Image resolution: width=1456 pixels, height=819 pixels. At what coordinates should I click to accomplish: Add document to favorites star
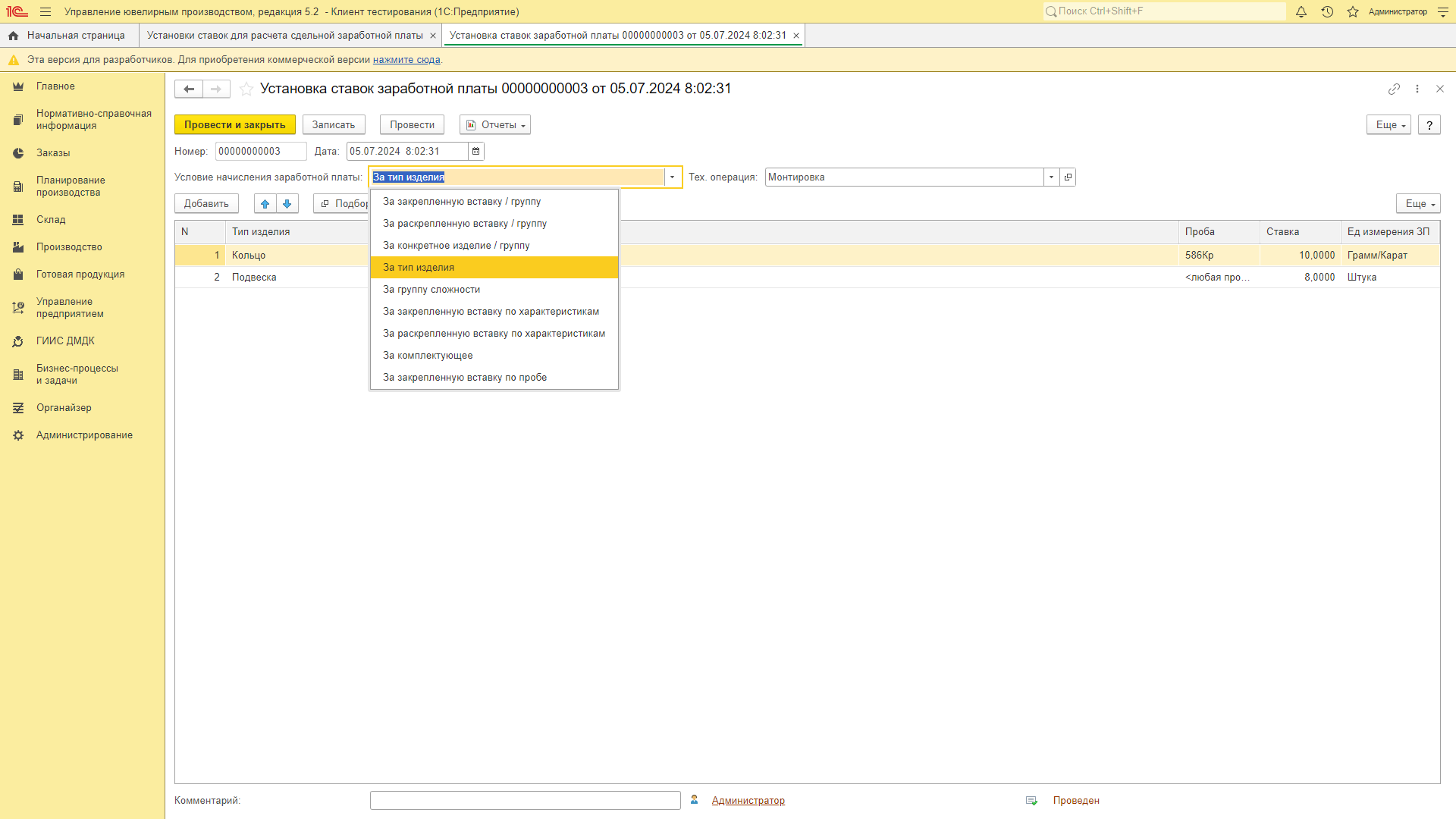(x=246, y=89)
